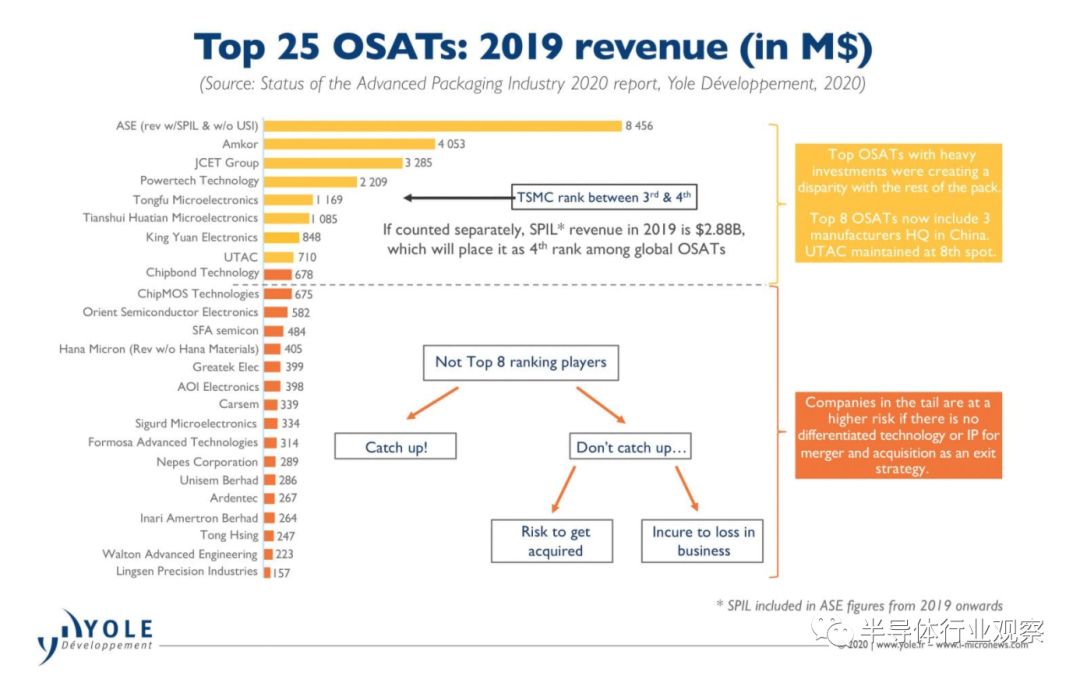Select the UTAC value '710'

click(307, 257)
